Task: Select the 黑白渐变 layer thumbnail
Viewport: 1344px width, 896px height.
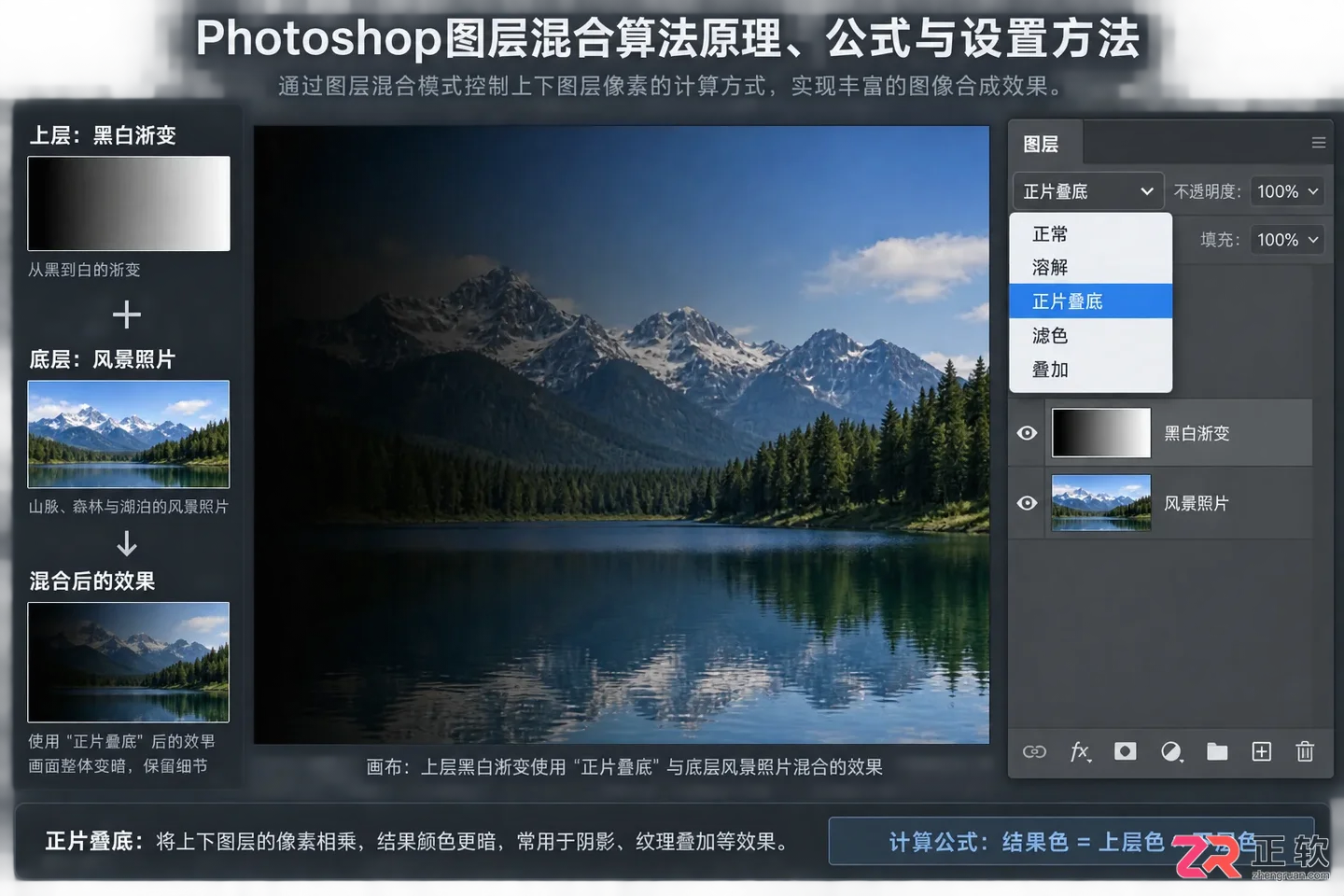Action: (x=1101, y=432)
